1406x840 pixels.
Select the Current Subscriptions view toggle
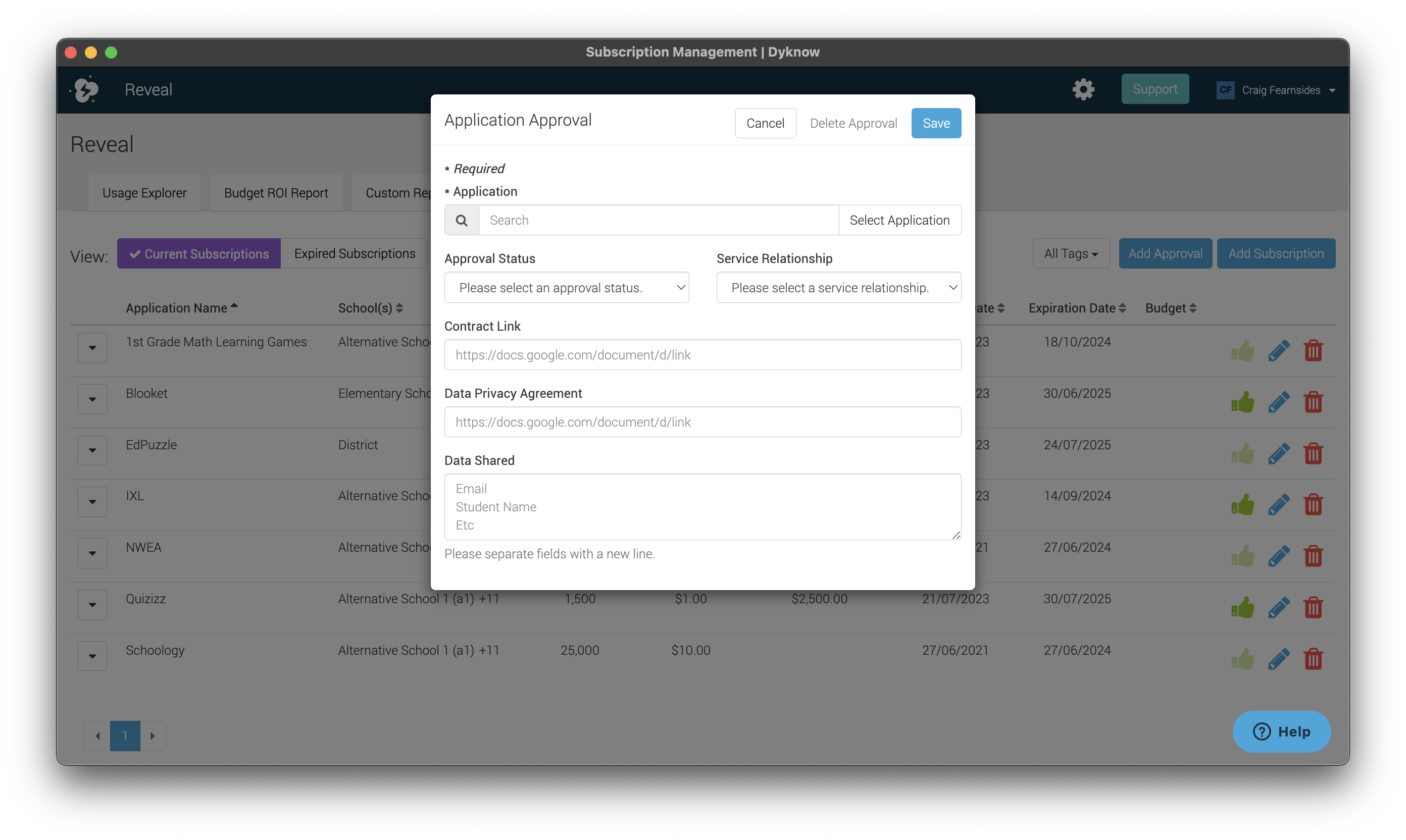click(x=199, y=253)
